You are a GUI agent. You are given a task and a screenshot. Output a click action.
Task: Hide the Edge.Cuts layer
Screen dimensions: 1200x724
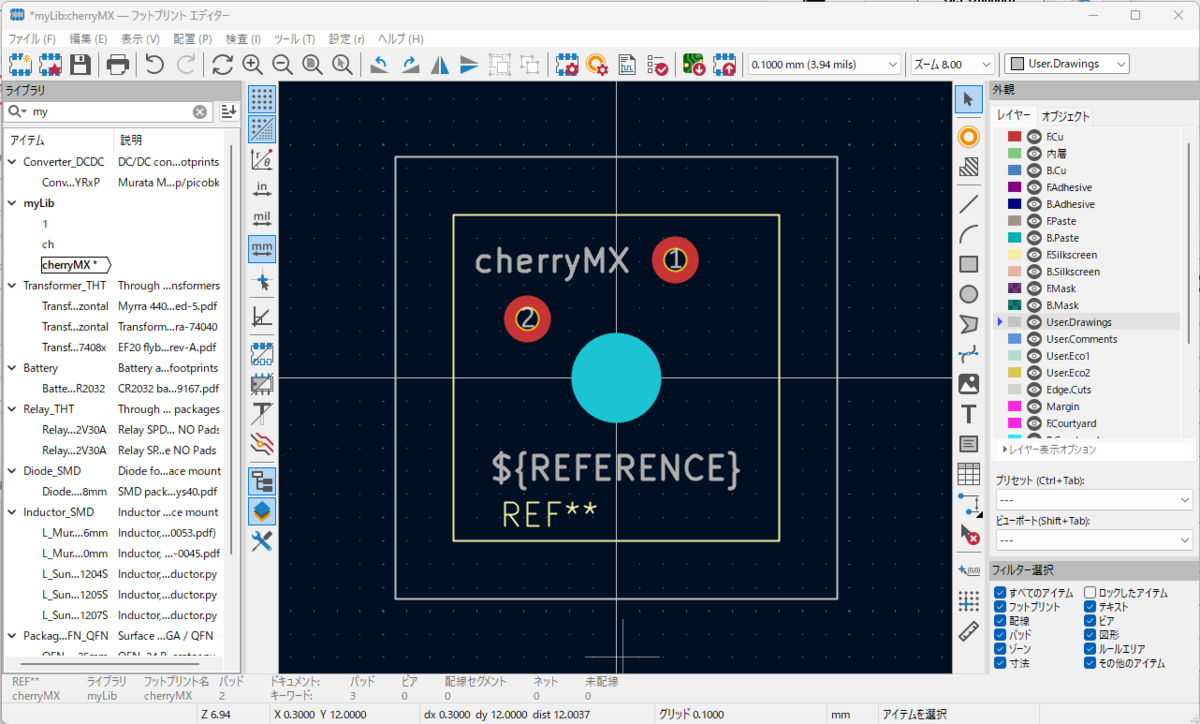1034,390
